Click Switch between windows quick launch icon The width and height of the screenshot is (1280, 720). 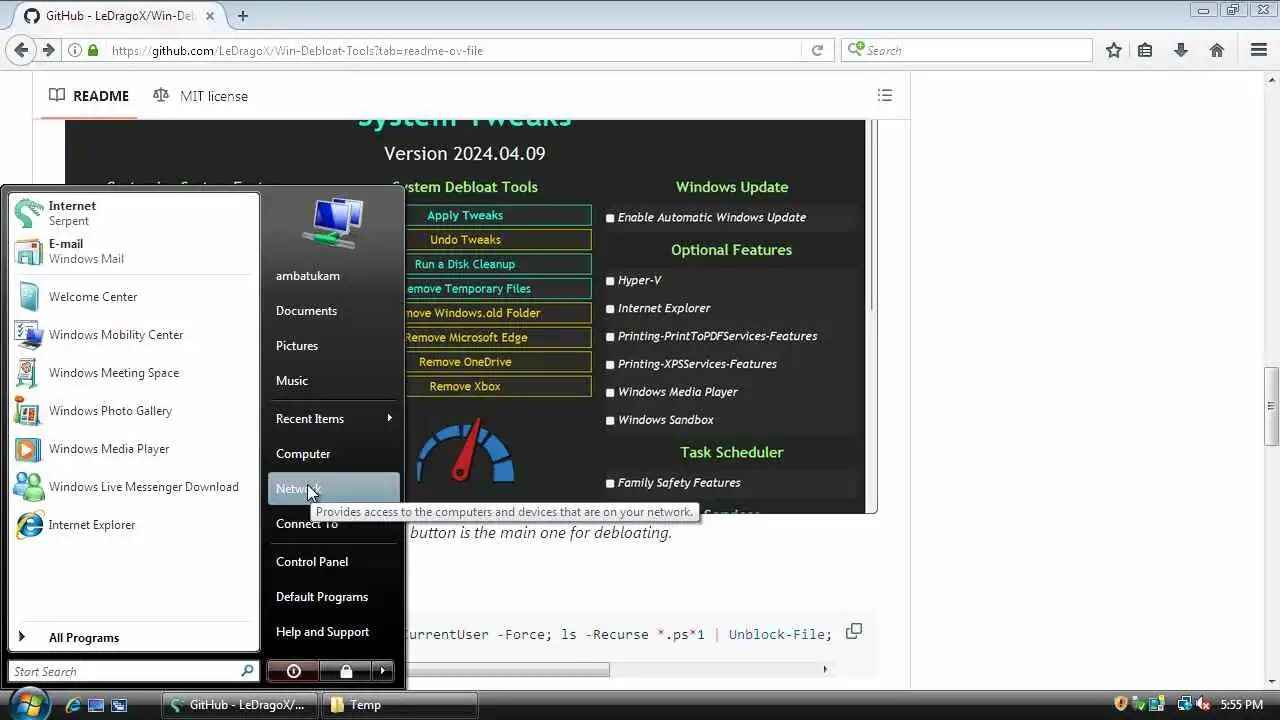click(x=119, y=705)
